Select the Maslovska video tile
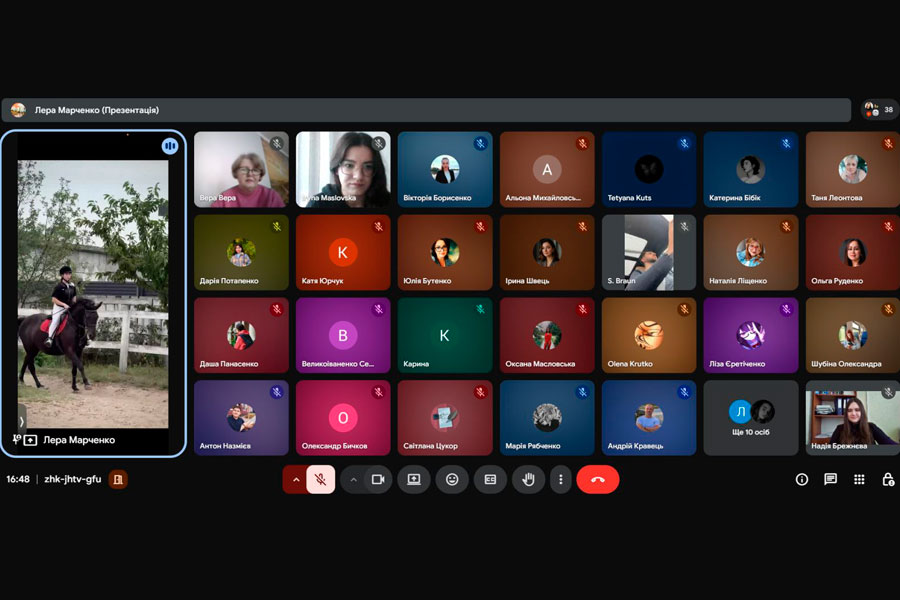Screen dimensions: 900x600 [343, 169]
